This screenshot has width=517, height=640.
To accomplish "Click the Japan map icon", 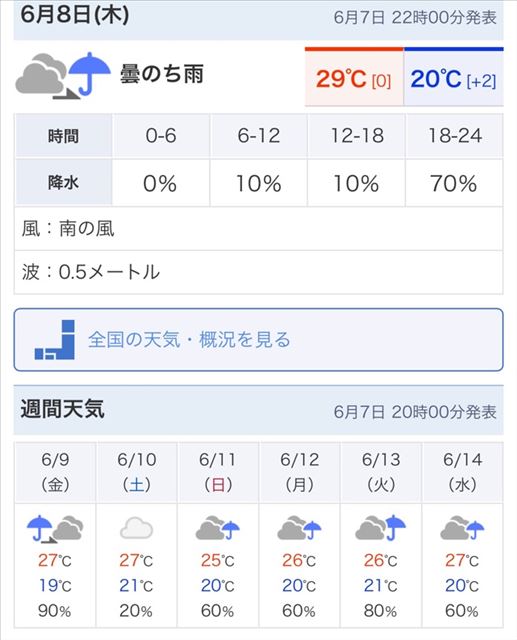I will click(55, 340).
